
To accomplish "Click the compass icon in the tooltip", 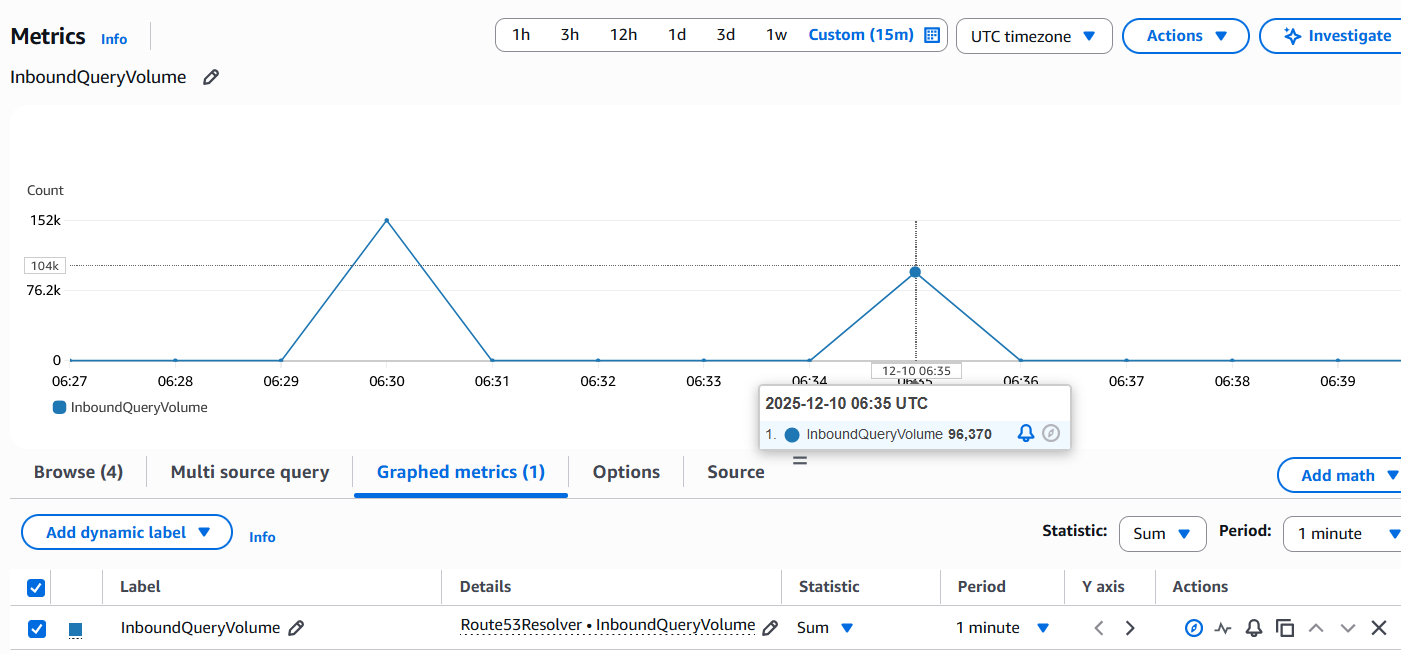I will tap(1050, 434).
